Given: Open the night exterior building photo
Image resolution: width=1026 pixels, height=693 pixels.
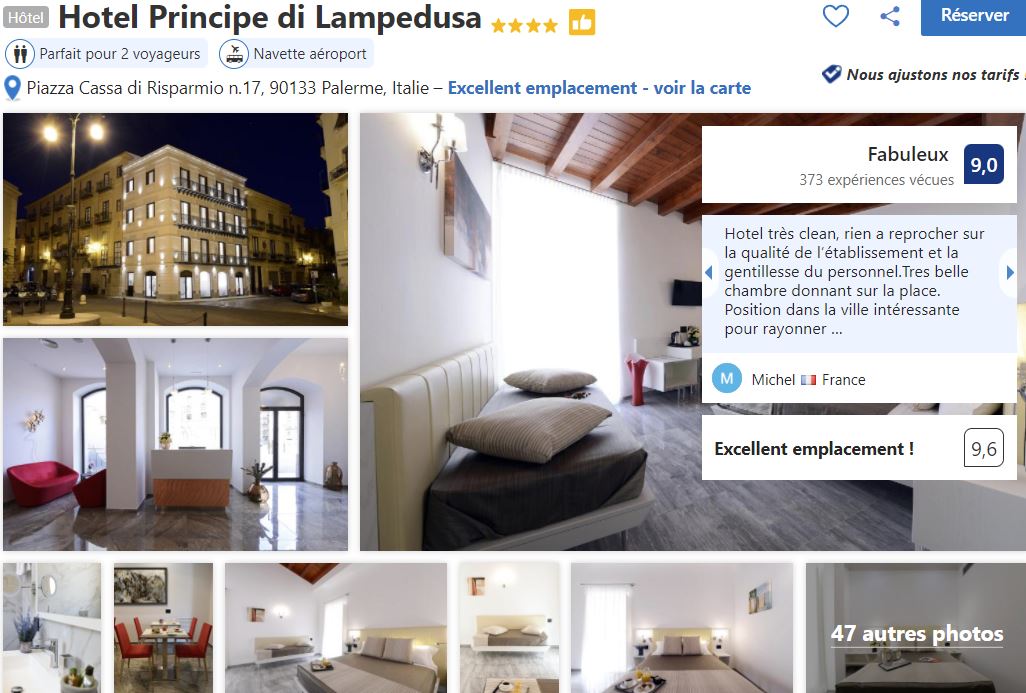Looking at the screenshot, I should 175,219.
